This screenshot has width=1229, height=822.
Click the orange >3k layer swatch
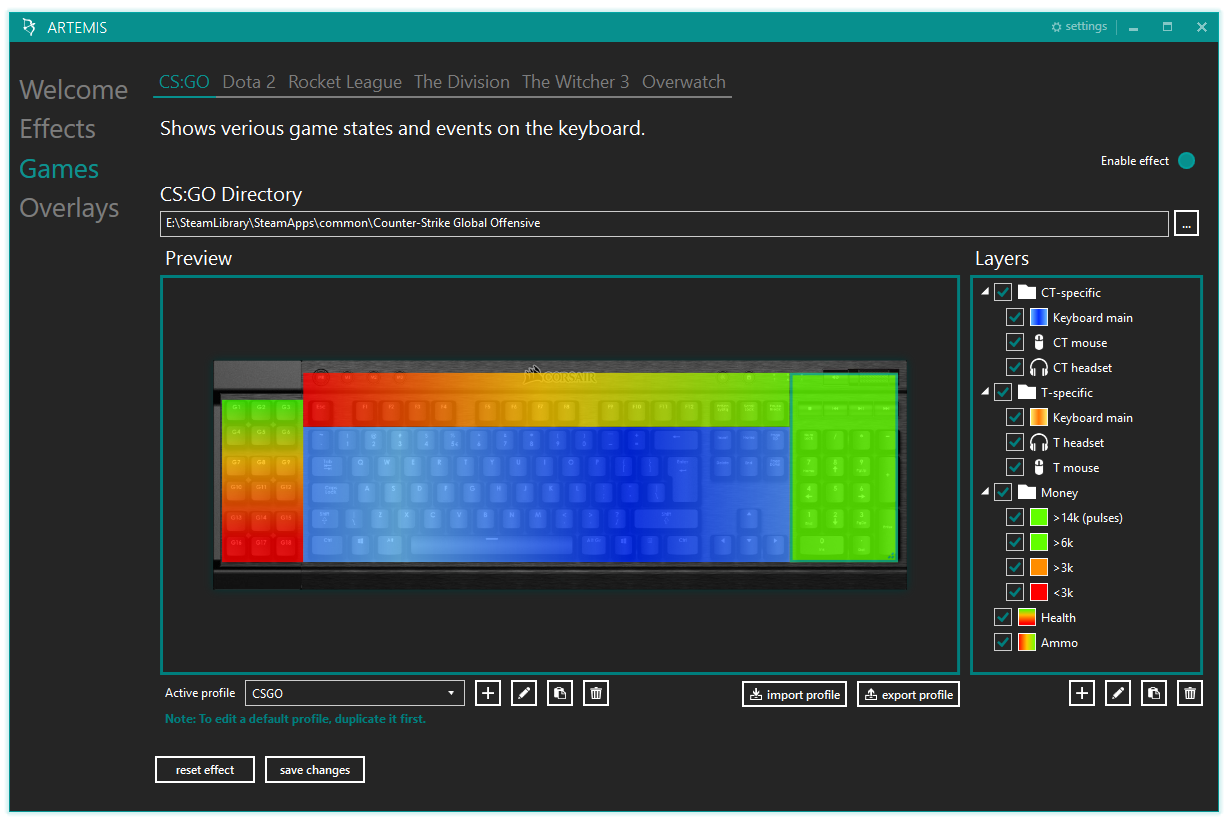click(1039, 567)
